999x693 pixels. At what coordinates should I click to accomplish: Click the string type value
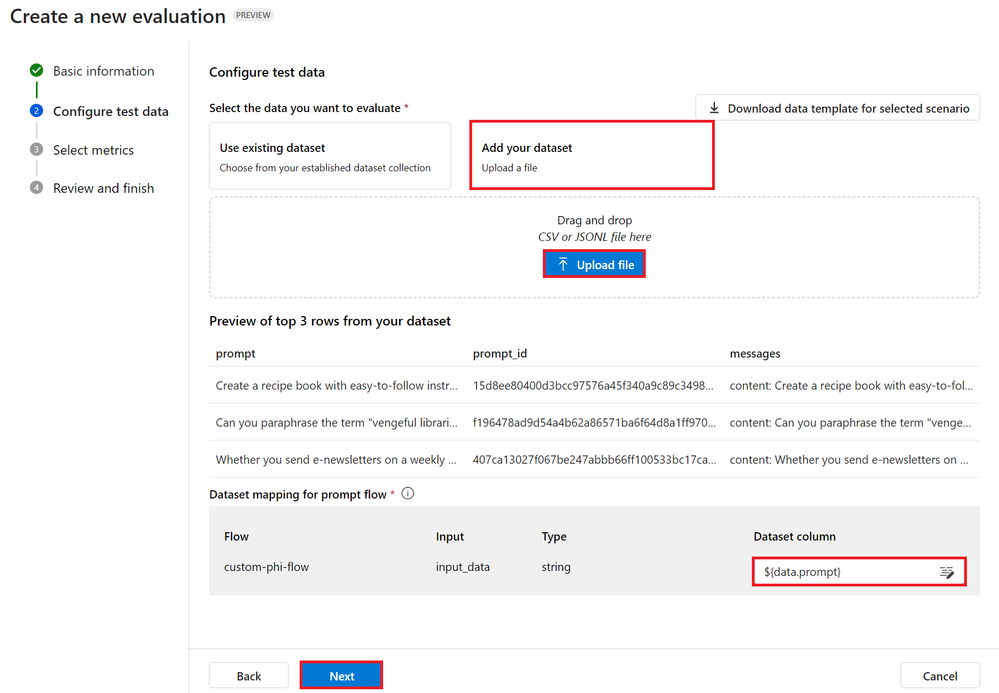pyautogui.click(x=556, y=567)
